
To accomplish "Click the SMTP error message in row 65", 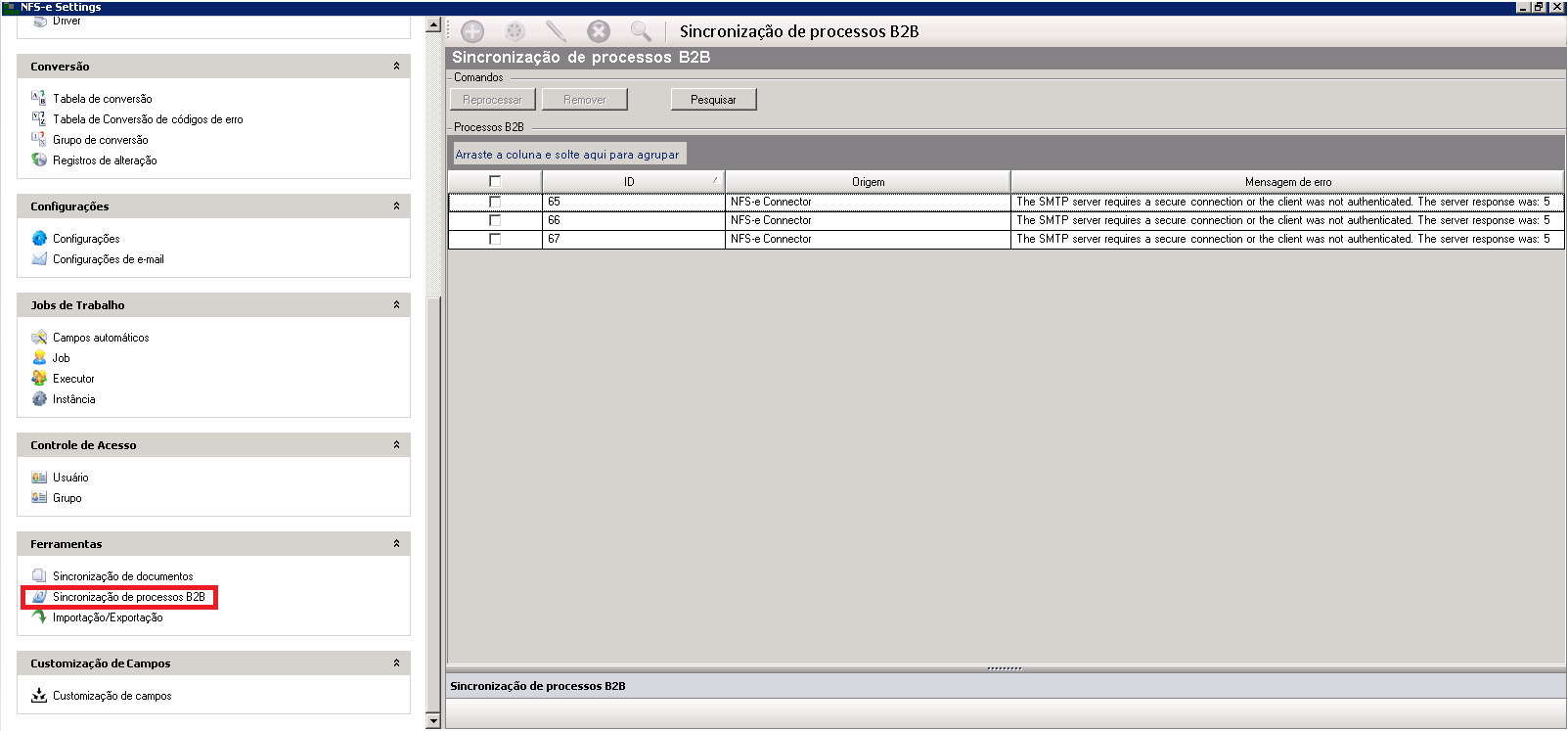I will coord(1283,202).
